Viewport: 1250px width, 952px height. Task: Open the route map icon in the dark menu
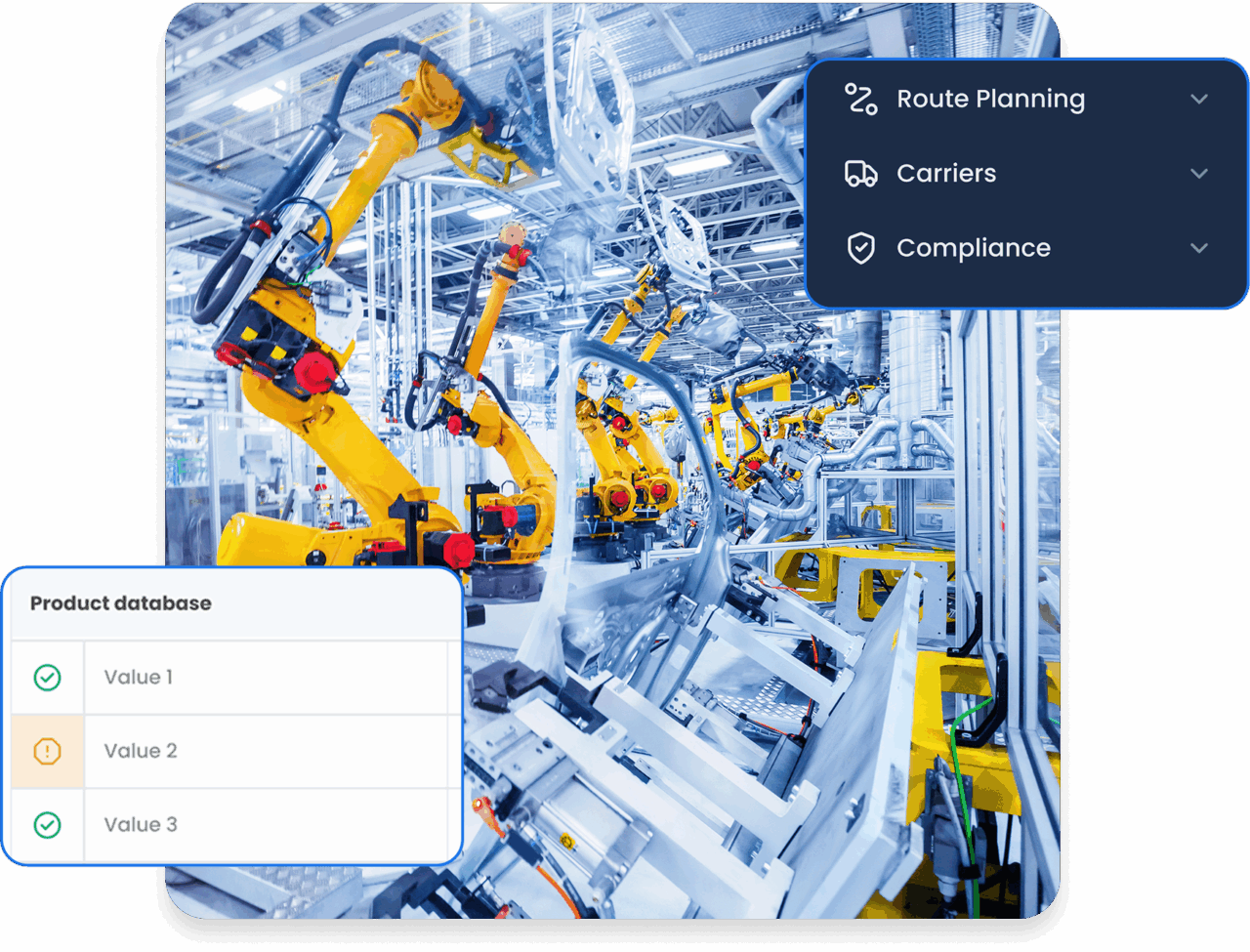click(x=860, y=99)
